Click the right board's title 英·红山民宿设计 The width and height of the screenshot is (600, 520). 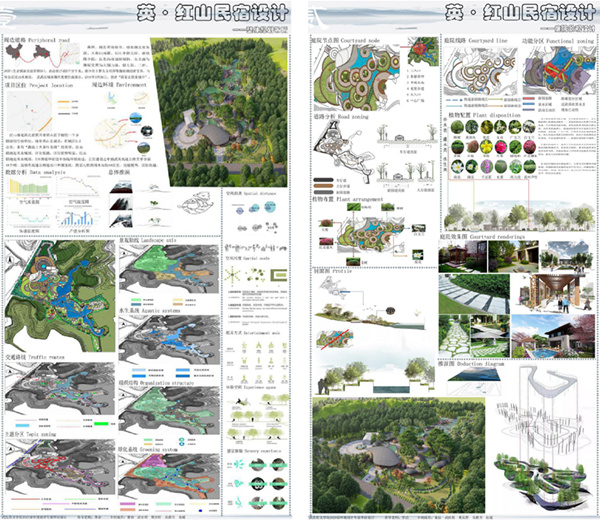pos(520,13)
